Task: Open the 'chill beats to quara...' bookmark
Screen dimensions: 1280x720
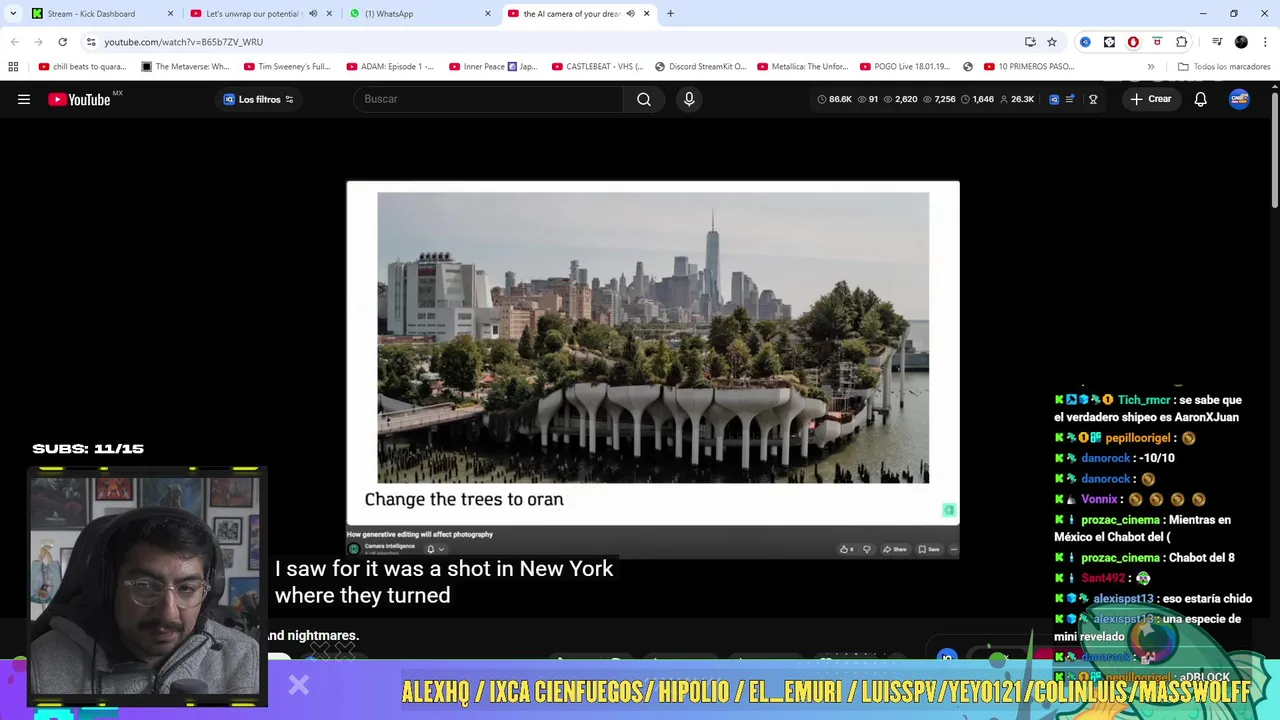Action: click(x=82, y=67)
